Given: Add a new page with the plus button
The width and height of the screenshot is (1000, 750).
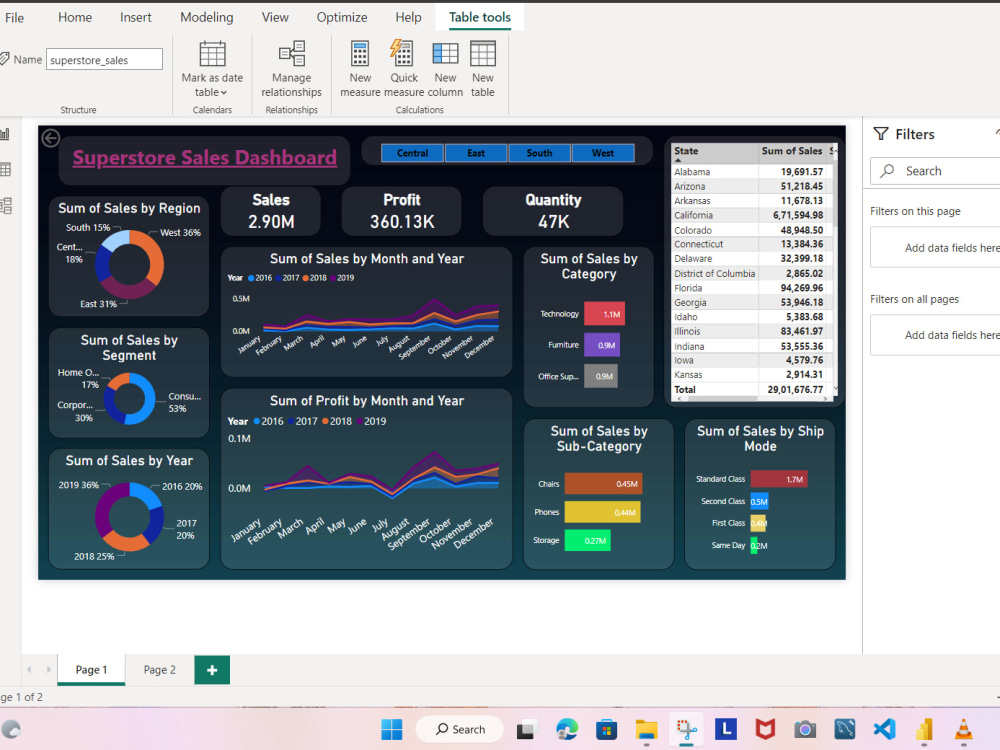Looking at the screenshot, I should pyautogui.click(x=211, y=670).
